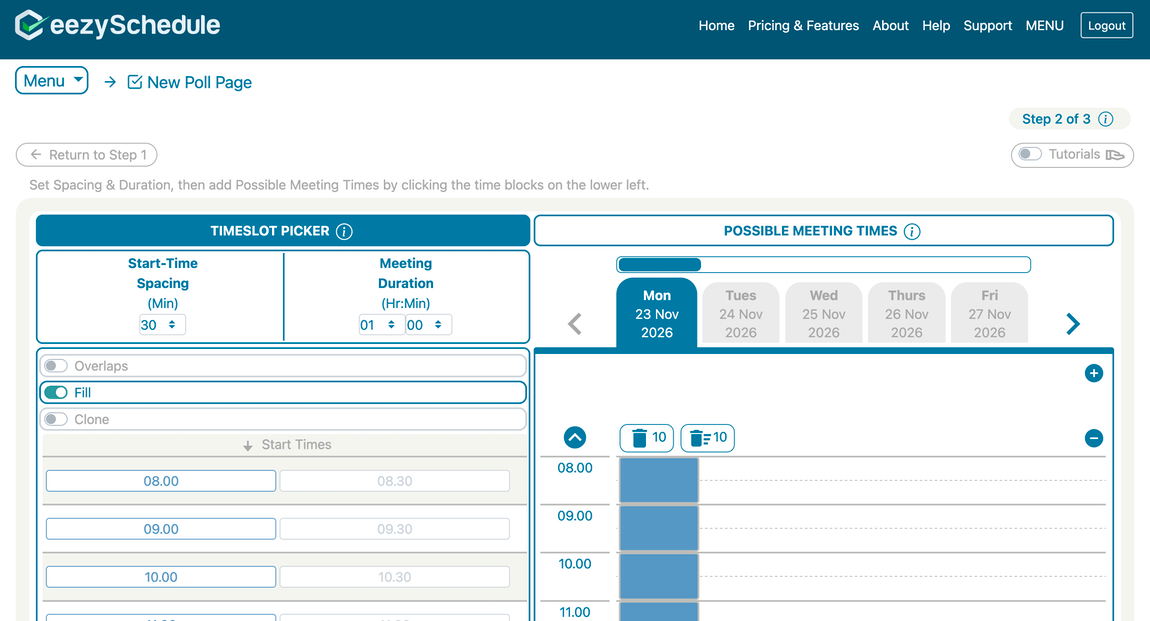Click the trash icon labeled 10

click(647, 438)
